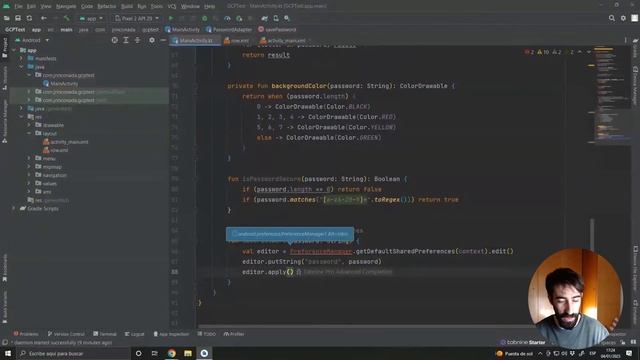
Task: Open the VCS menu
Action: pyautogui.click(x=172, y=7)
